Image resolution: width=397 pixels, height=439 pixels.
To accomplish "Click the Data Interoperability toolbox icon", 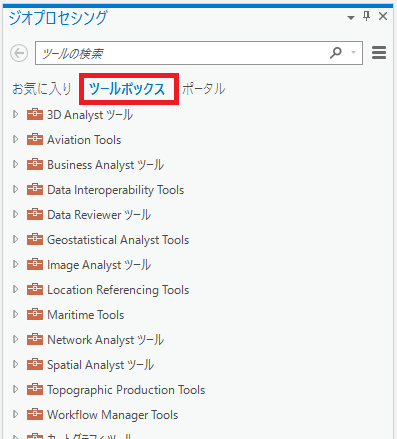I will click(x=35, y=189).
